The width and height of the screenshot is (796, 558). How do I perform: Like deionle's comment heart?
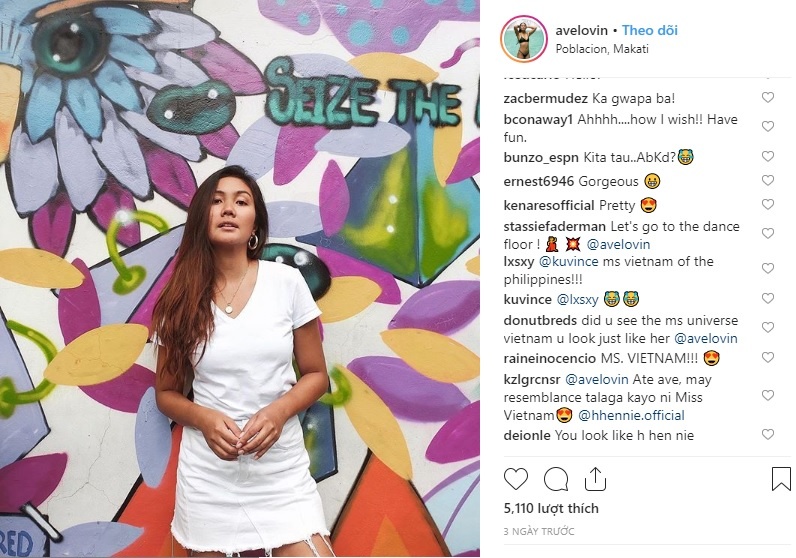tap(768, 434)
